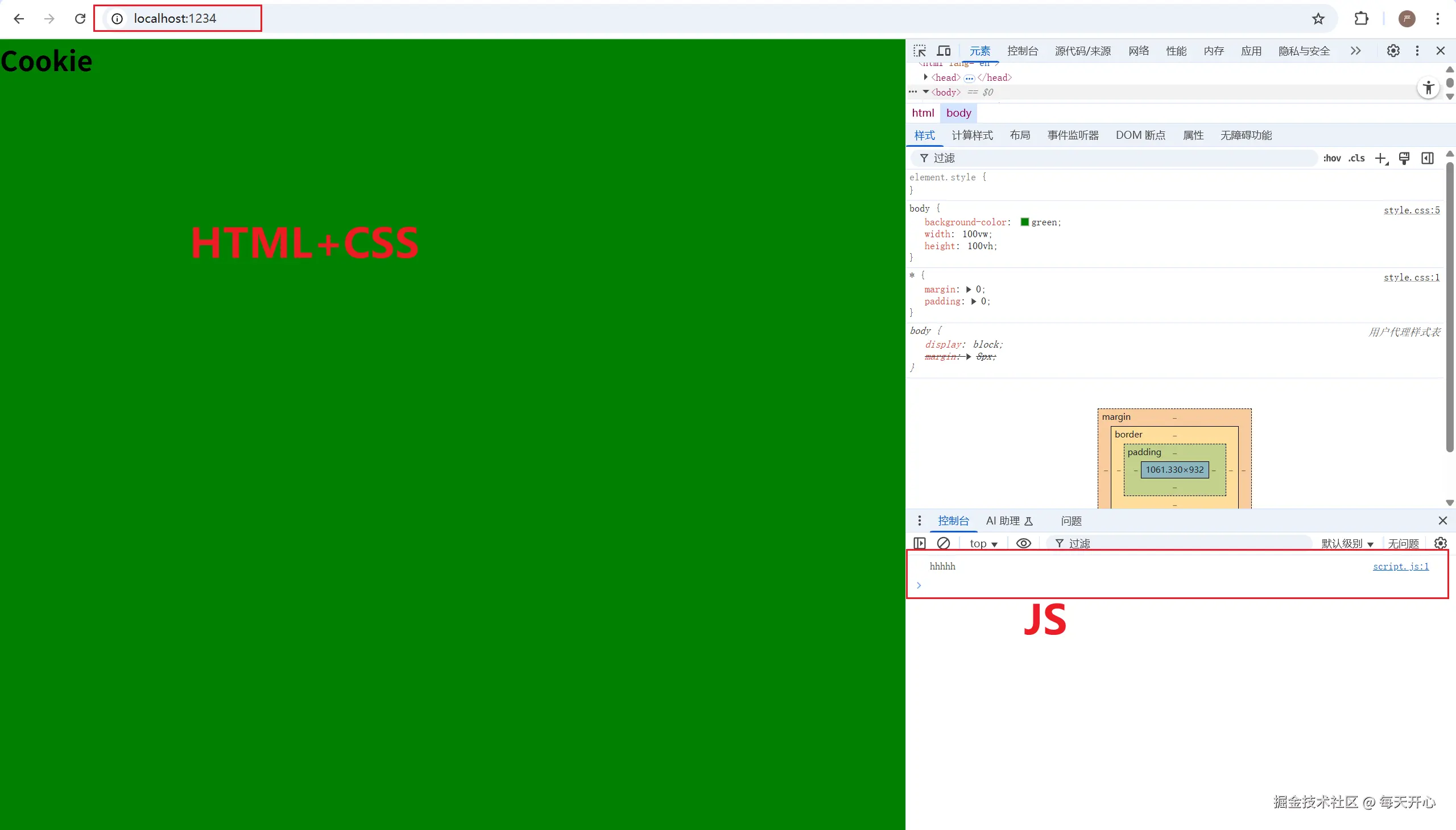Activate the inspect element picker icon
This screenshot has height=830, width=1456.
(919, 51)
